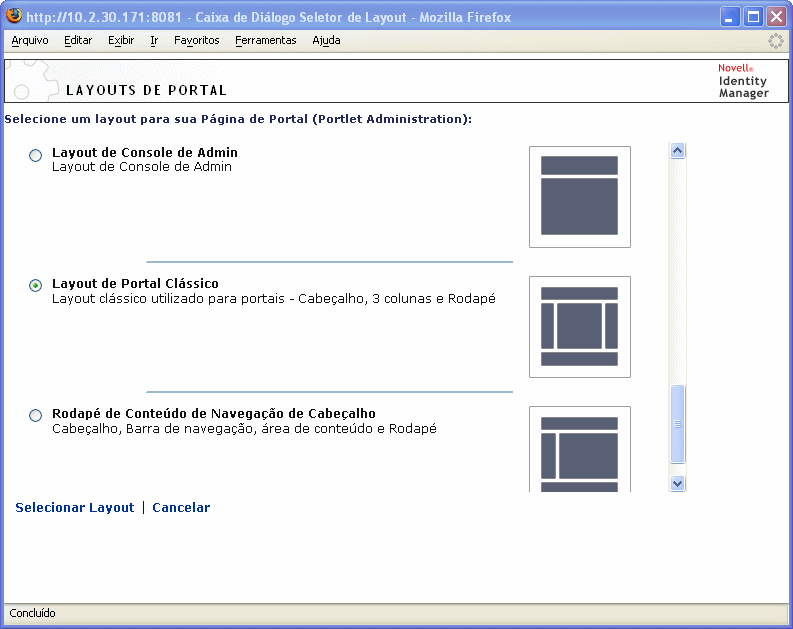Select Layout de Console de Admin radio button
The image size is (793, 629).
point(35,155)
